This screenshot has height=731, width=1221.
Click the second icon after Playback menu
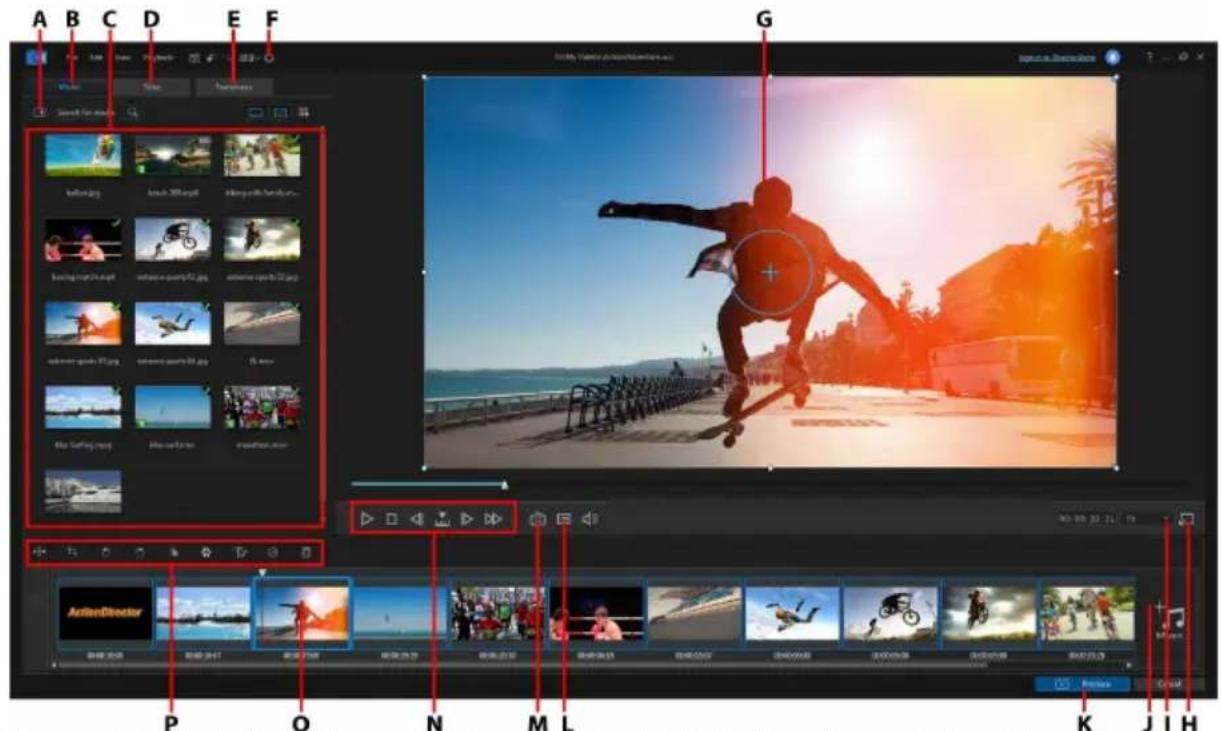[x=212, y=58]
